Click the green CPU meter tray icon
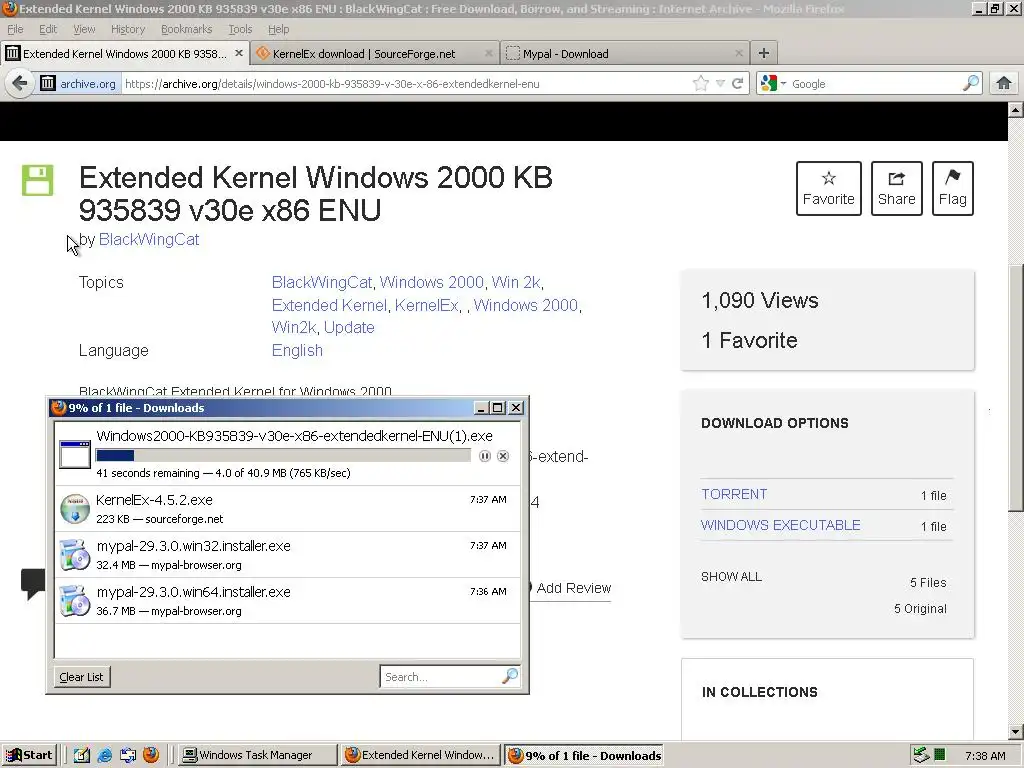Viewport: 1024px width, 768px height. [x=939, y=755]
